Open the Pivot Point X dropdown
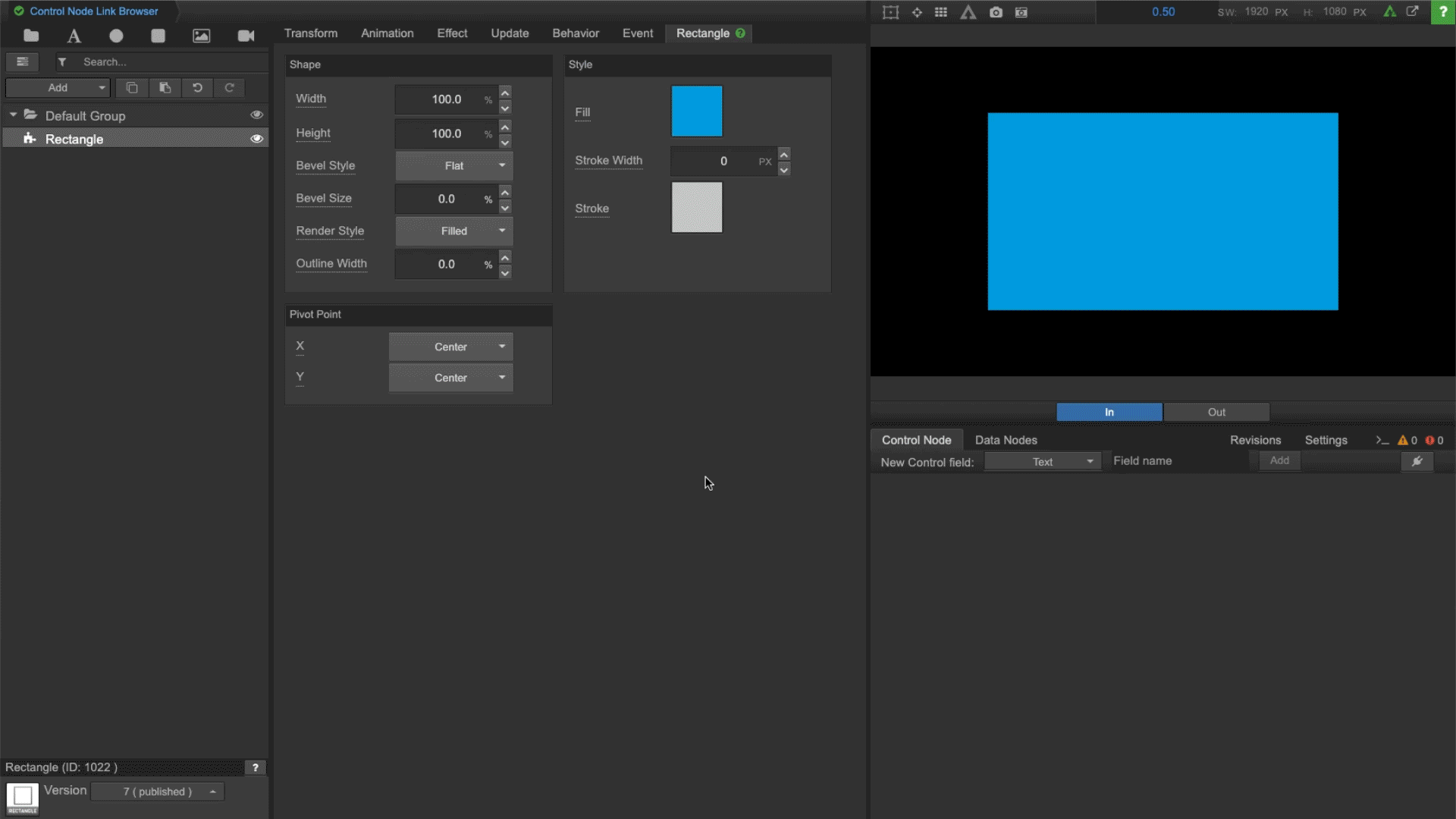1456x819 pixels. (x=451, y=347)
